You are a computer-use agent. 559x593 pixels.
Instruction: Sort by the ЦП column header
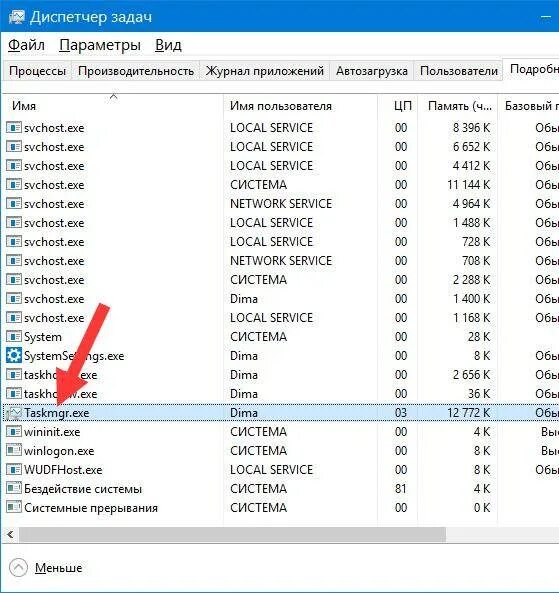[x=398, y=106]
